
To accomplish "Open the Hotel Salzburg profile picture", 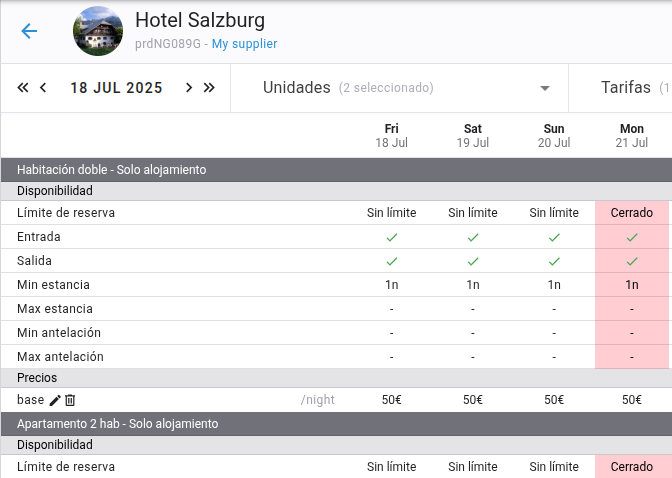I will click(98, 31).
